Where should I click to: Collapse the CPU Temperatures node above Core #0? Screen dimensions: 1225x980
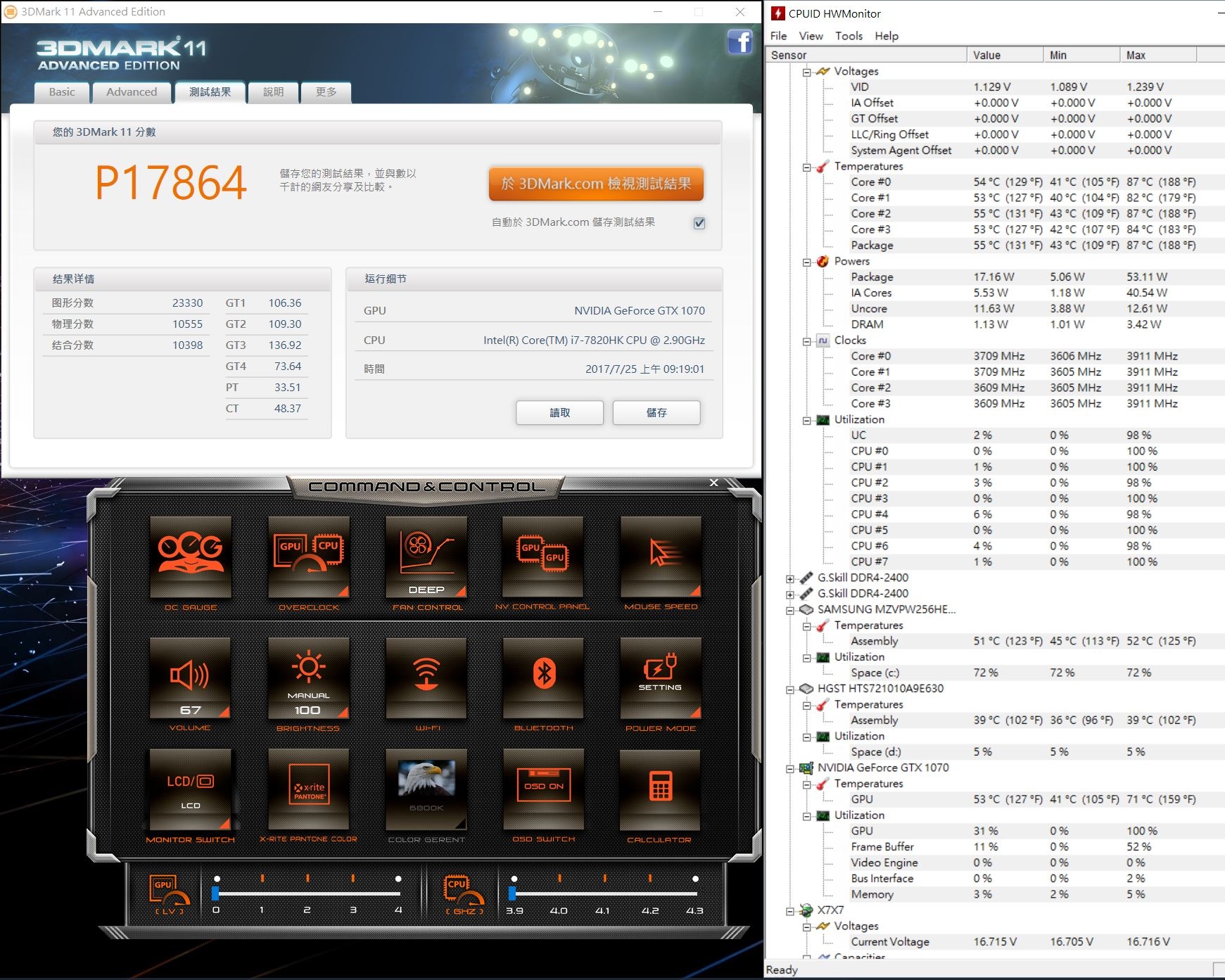click(x=806, y=167)
